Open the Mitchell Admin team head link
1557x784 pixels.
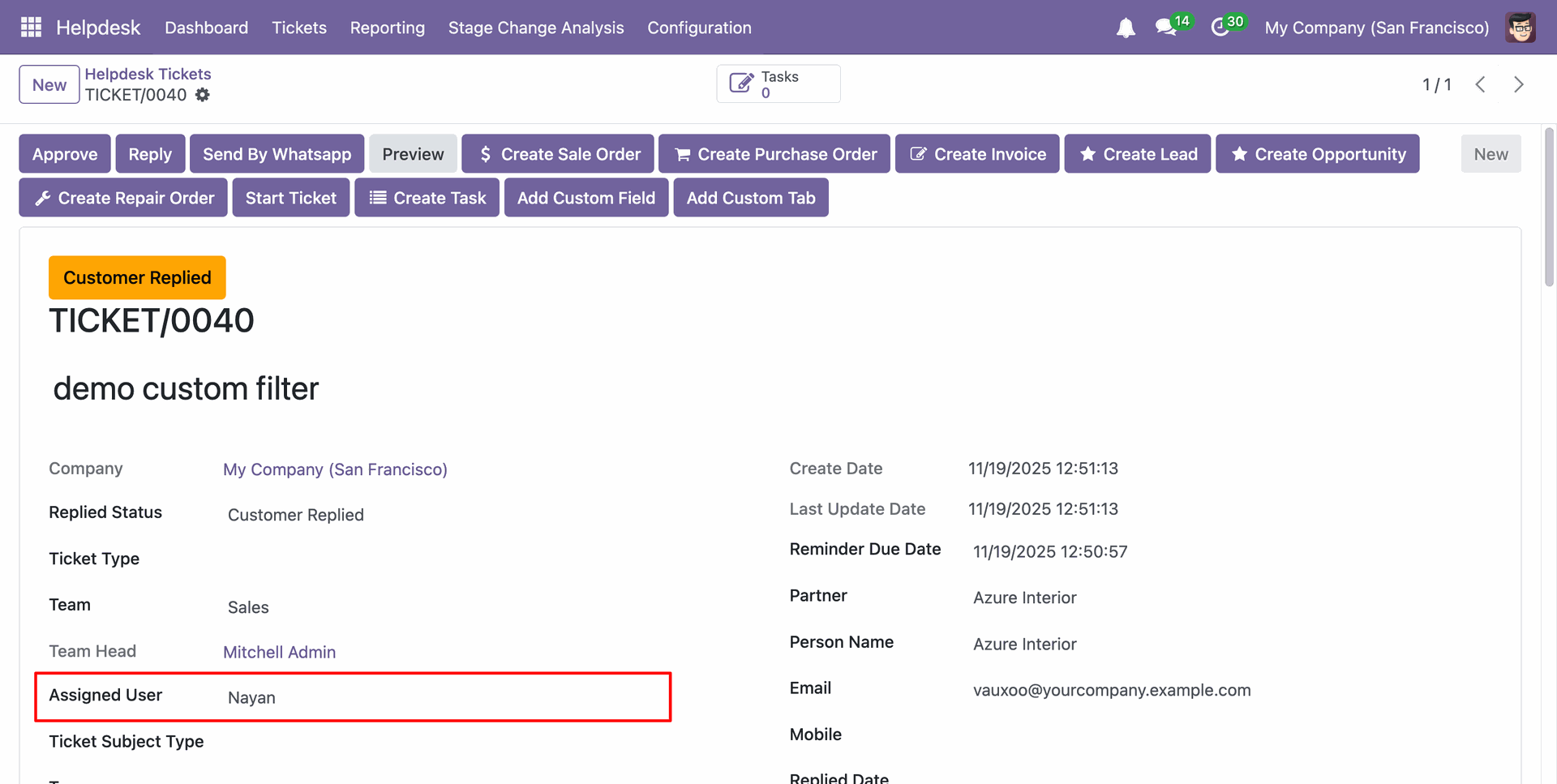click(x=279, y=652)
